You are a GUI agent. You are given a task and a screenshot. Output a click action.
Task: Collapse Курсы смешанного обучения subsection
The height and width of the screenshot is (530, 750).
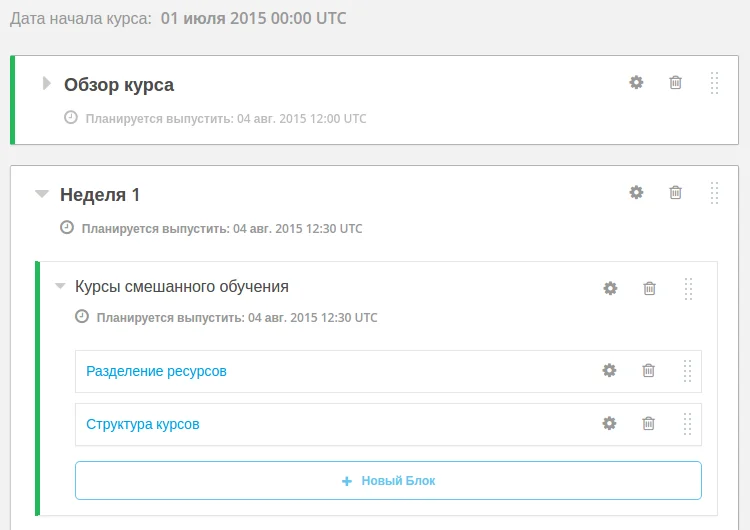point(60,287)
